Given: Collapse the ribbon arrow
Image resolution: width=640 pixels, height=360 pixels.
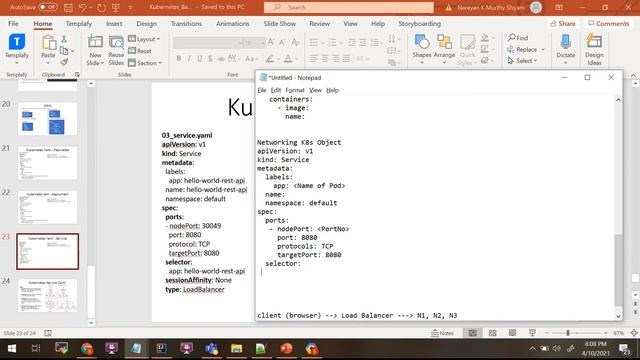Looking at the screenshot, I should pyautogui.click(x=633, y=75).
